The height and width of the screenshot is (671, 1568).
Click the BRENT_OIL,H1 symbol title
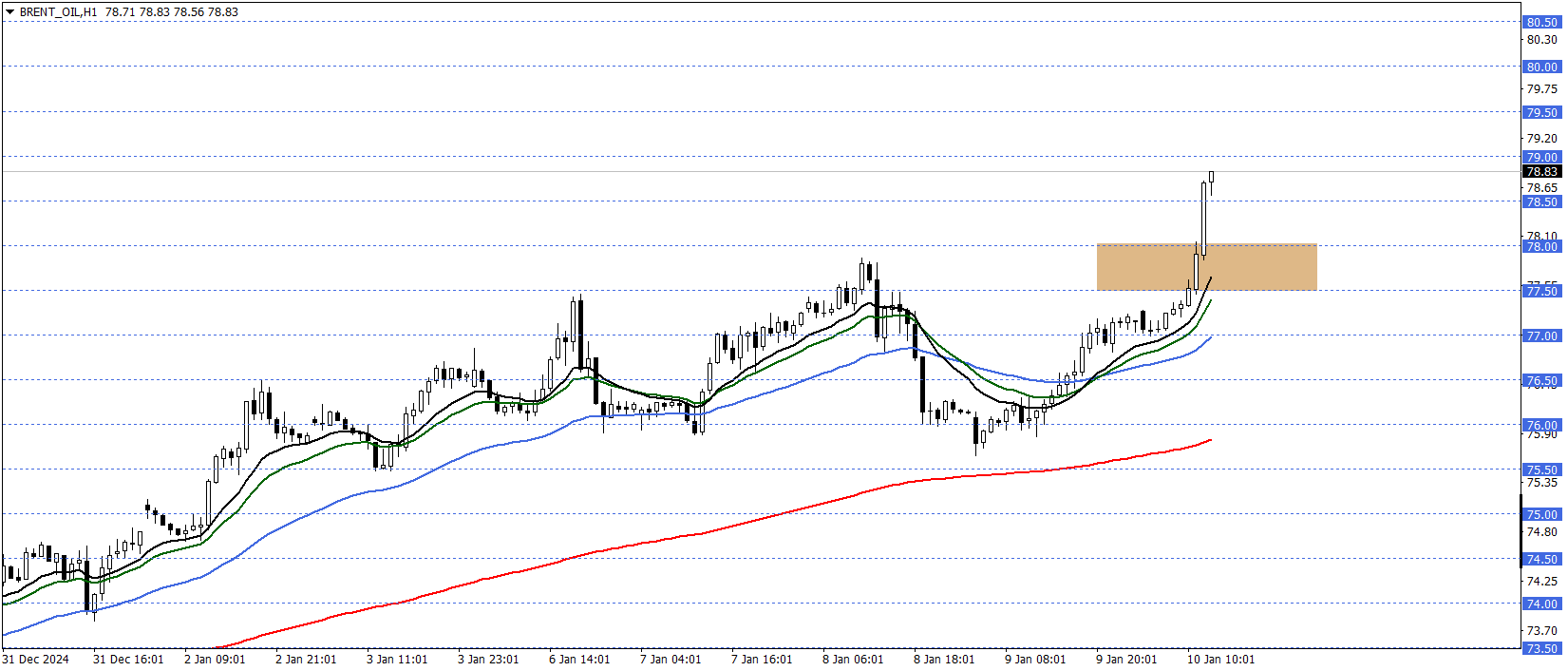(x=58, y=12)
